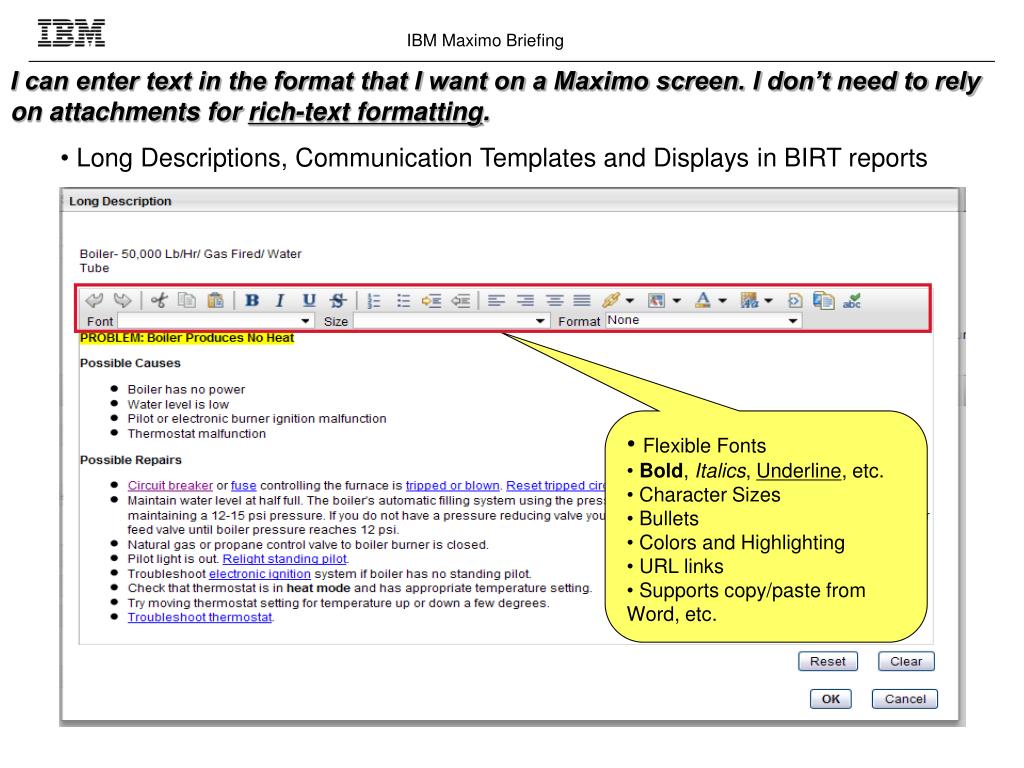Toggle Bold formatting
Image resolution: width=1024 pixels, height=768 pixels.
252,300
